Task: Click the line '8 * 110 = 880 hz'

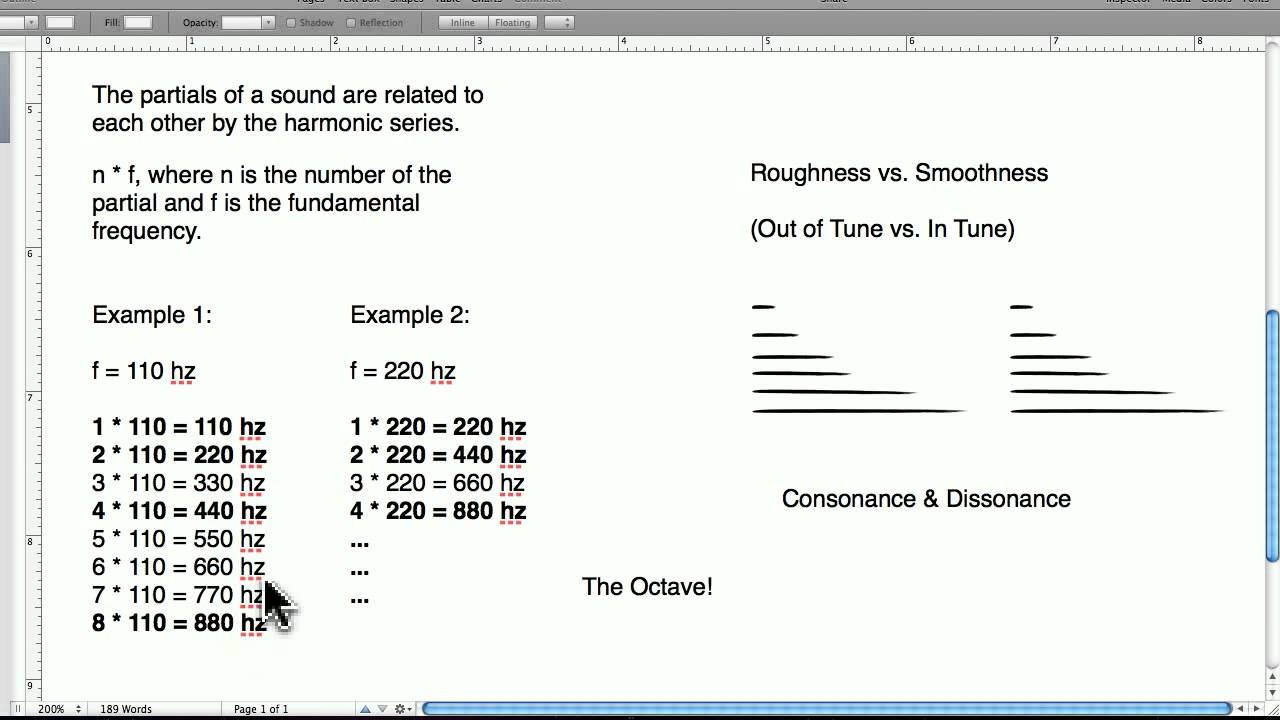Action: pos(179,623)
